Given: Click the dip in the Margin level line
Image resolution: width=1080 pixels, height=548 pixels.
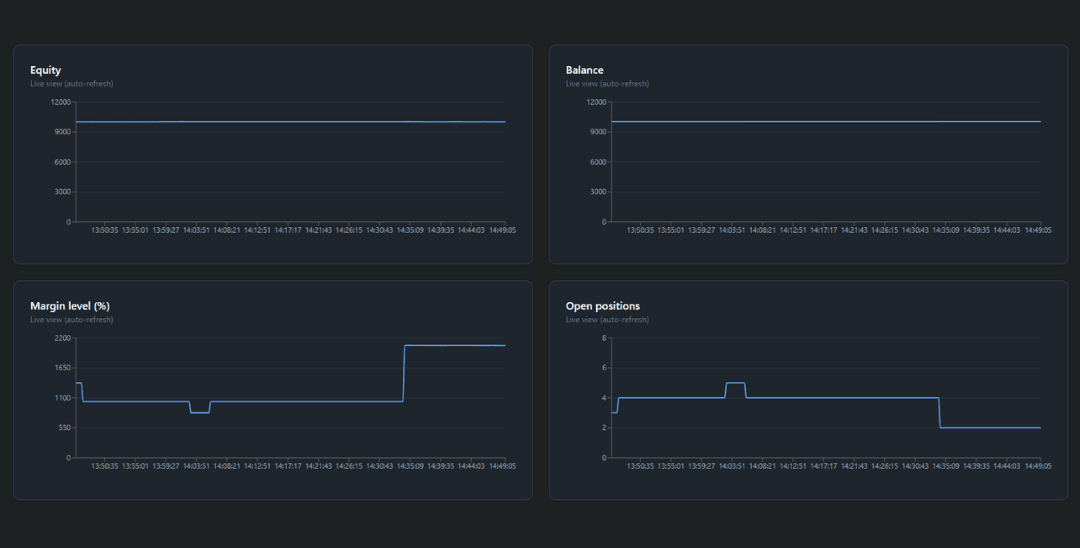Looking at the screenshot, I should pyautogui.click(x=200, y=412).
